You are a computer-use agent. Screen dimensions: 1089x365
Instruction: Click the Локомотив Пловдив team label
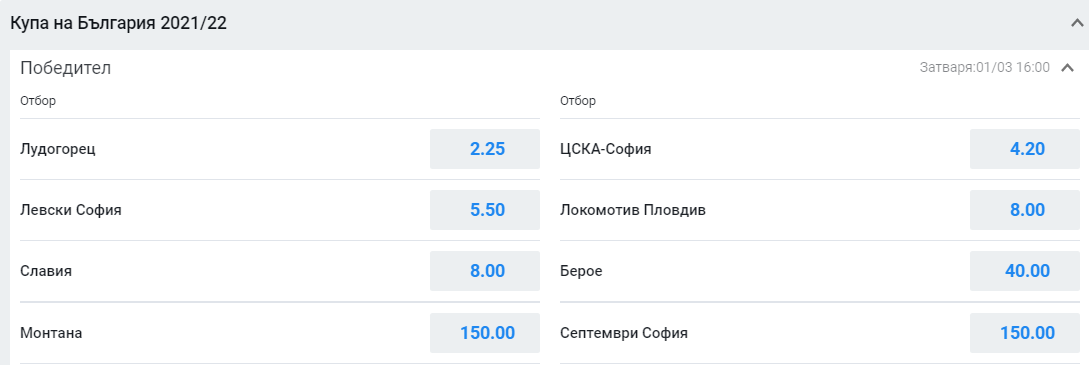point(633,210)
